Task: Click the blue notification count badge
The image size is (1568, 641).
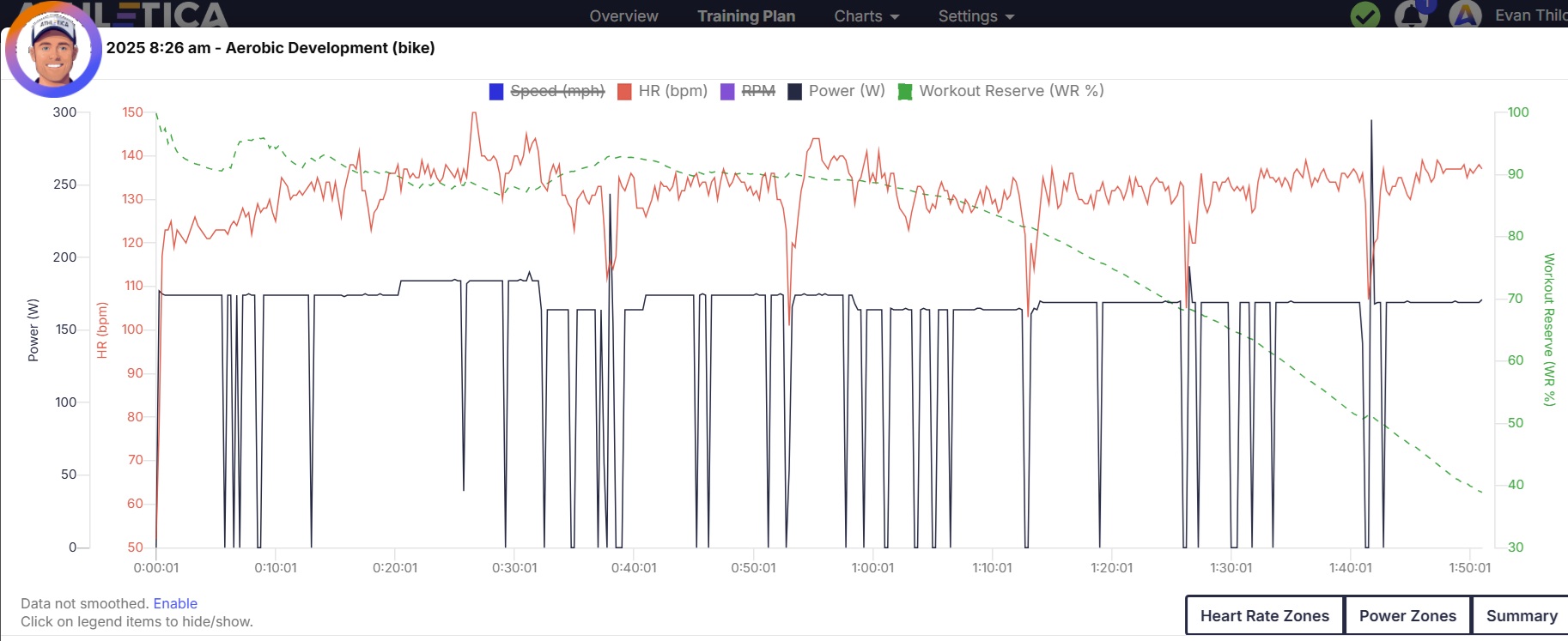Action: tap(1425, 5)
